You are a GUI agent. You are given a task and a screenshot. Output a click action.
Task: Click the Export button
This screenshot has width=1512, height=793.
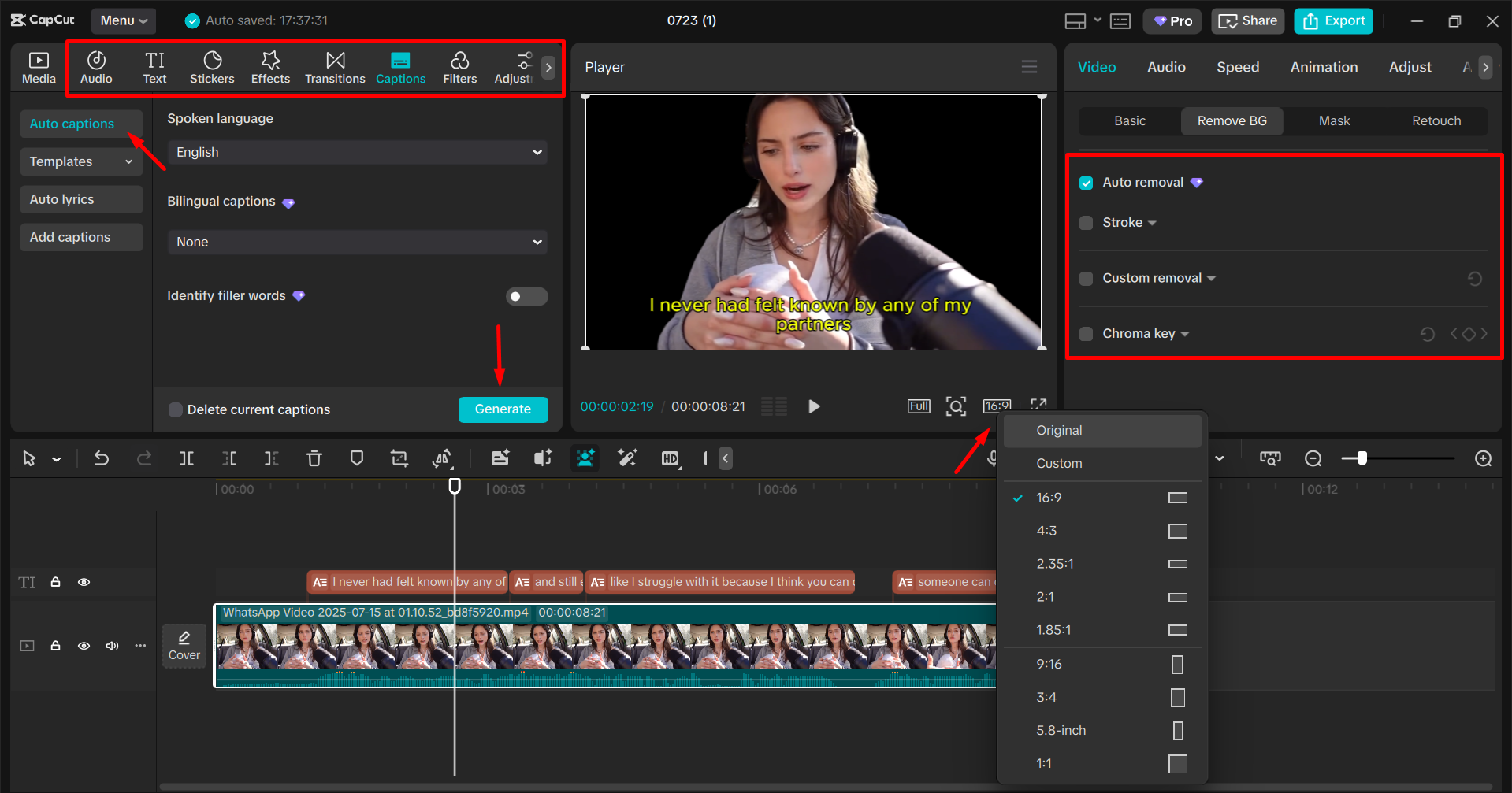click(x=1332, y=20)
